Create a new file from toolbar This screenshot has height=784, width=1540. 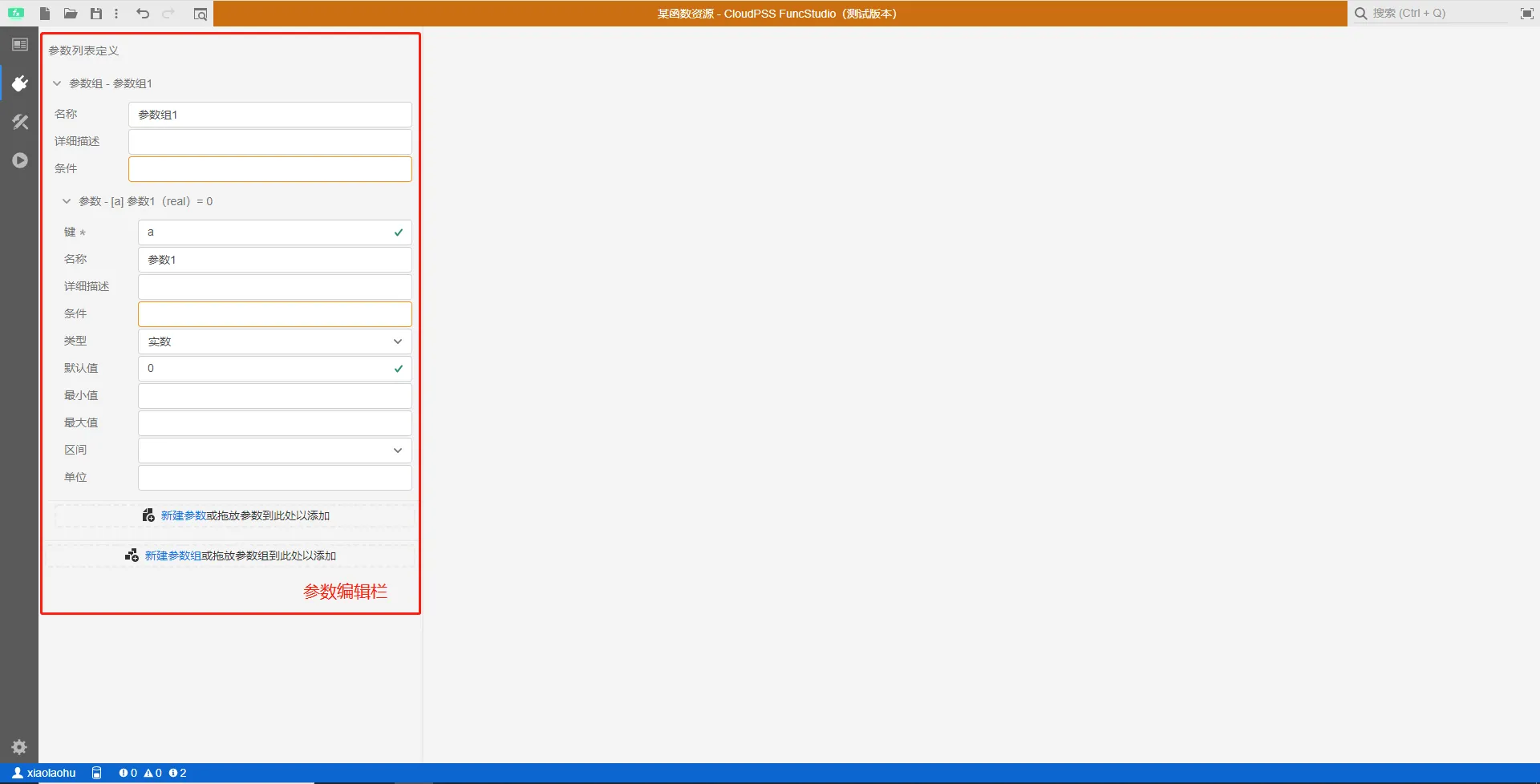coord(45,14)
